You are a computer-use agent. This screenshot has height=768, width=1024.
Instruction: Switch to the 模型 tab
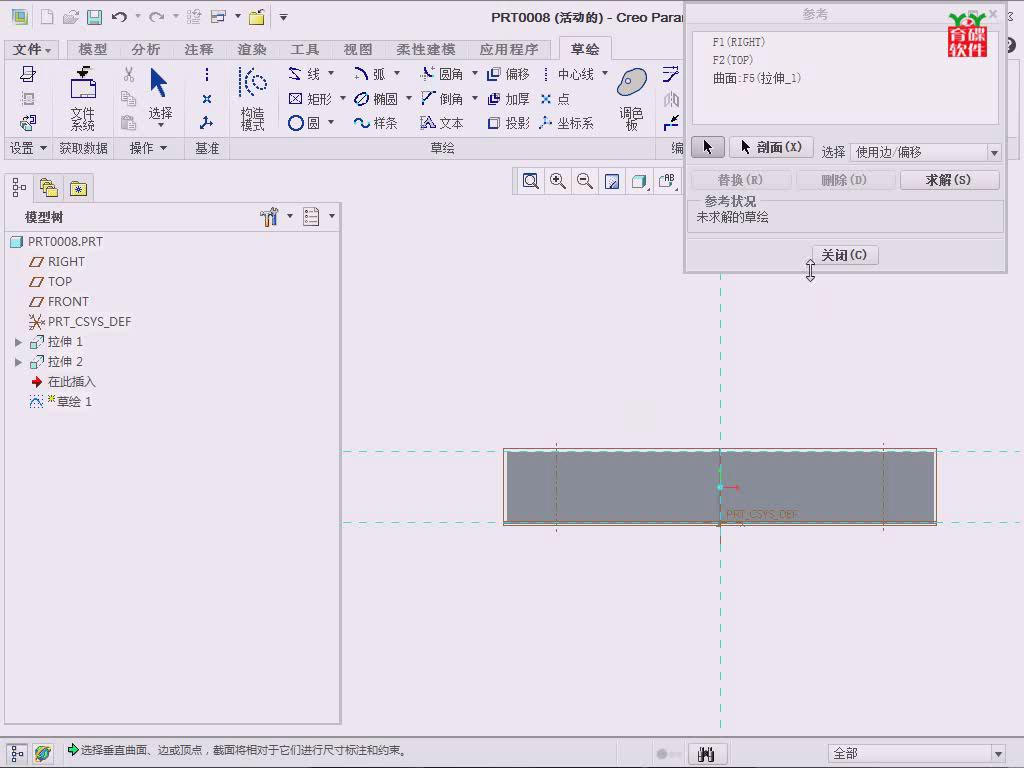[92, 49]
